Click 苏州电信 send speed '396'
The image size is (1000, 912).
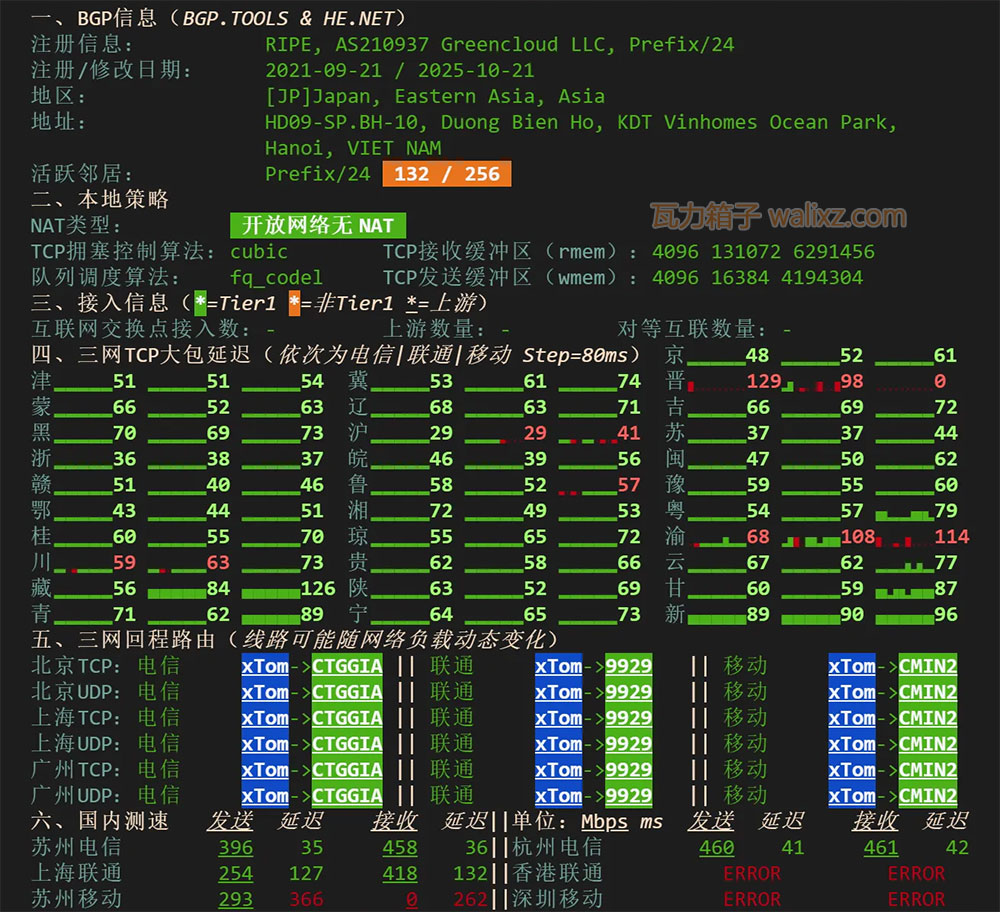coord(236,848)
